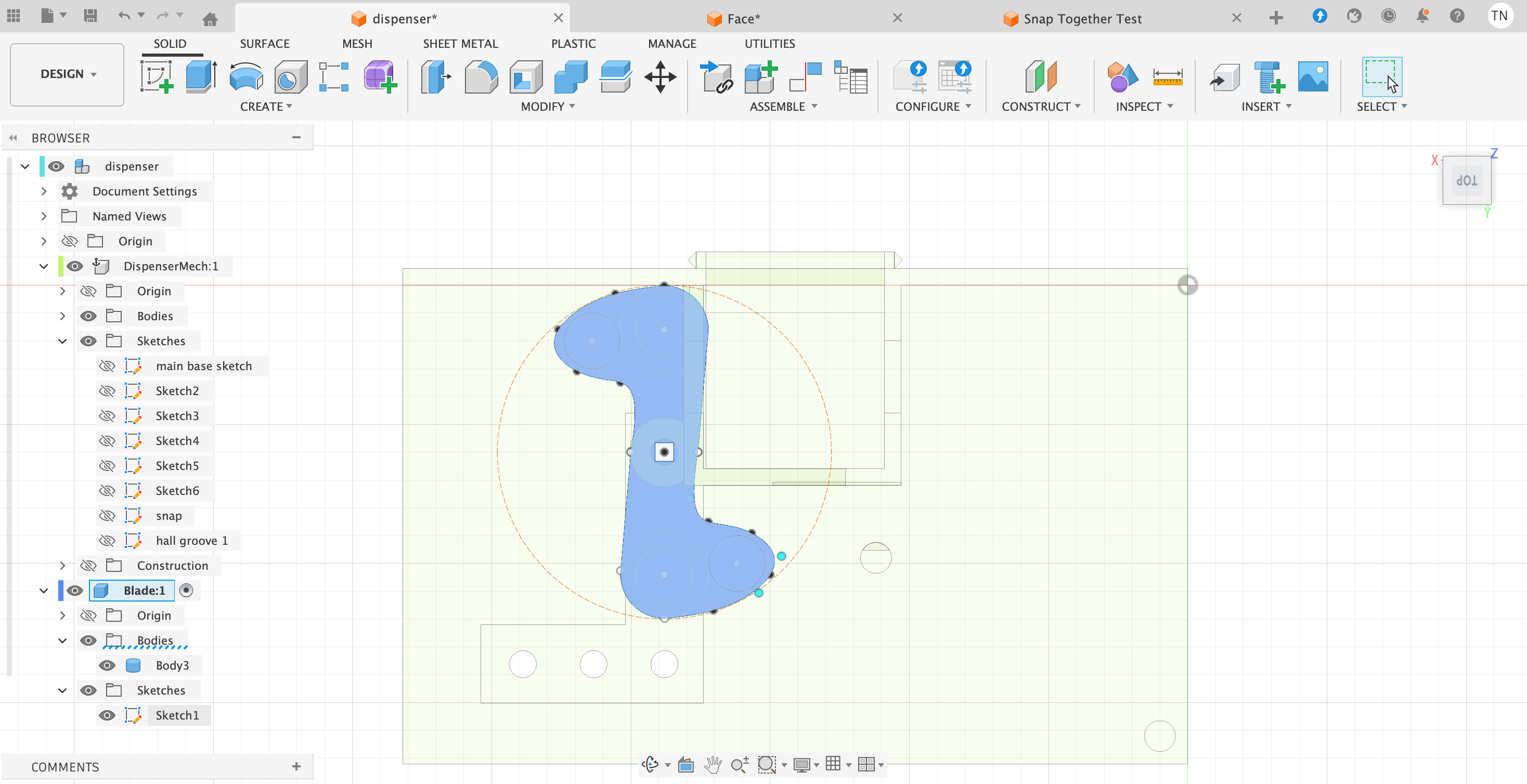1527x784 pixels.
Task: Activate the Move/Copy tool
Action: click(x=661, y=77)
